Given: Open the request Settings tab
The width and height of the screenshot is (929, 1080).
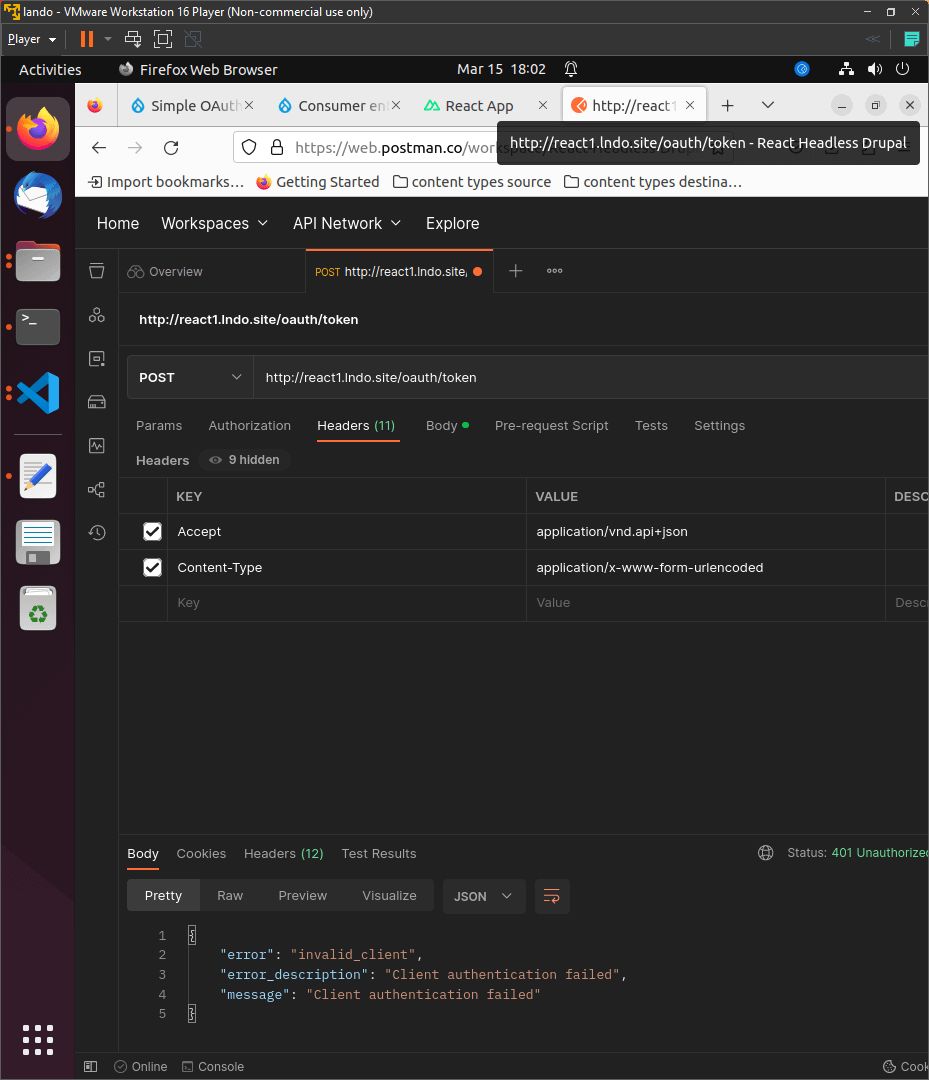Looking at the screenshot, I should pyautogui.click(x=719, y=426).
